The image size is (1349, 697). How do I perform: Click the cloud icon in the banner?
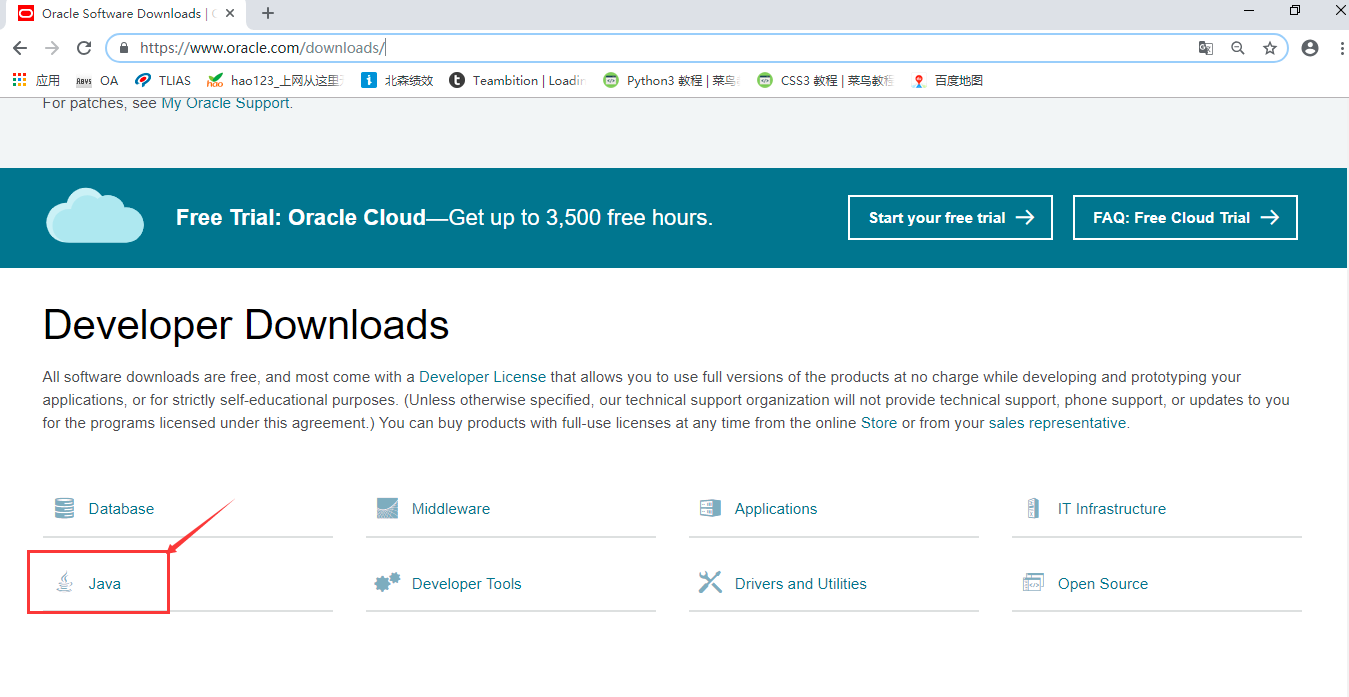pyautogui.click(x=95, y=215)
